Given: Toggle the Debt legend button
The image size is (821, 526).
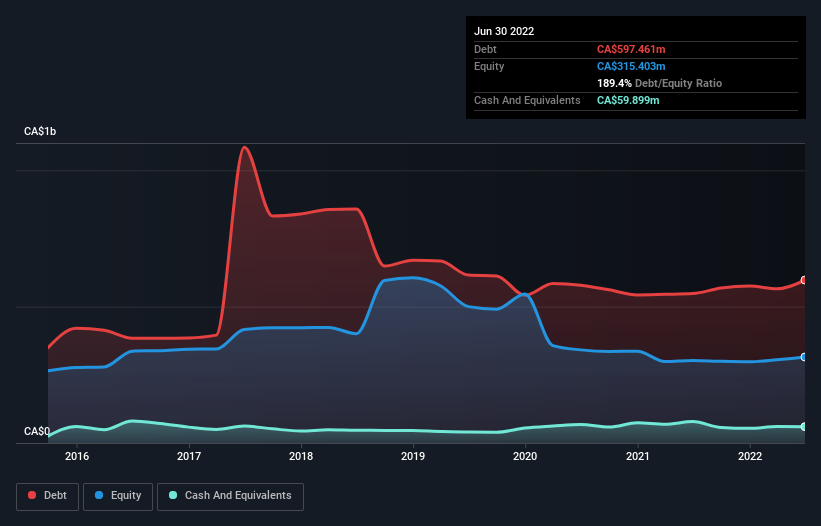Looking at the screenshot, I should coord(47,496).
